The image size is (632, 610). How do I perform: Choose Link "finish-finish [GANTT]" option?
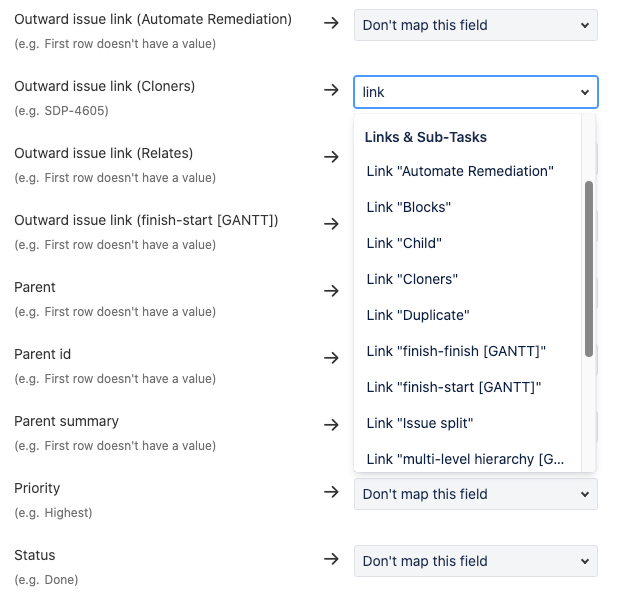coord(468,351)
